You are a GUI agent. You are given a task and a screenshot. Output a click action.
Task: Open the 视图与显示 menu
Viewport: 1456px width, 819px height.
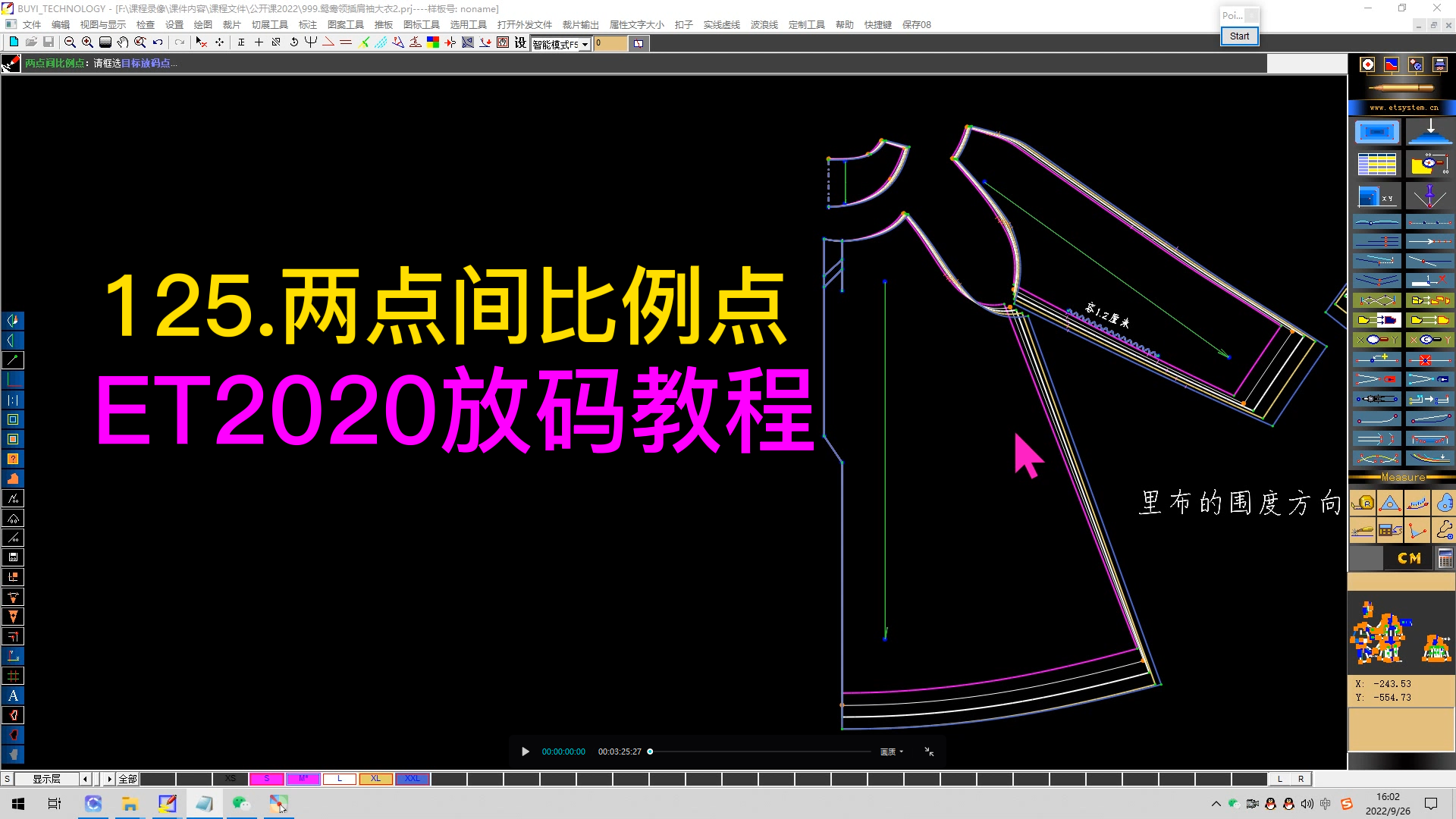click(103, 24)
